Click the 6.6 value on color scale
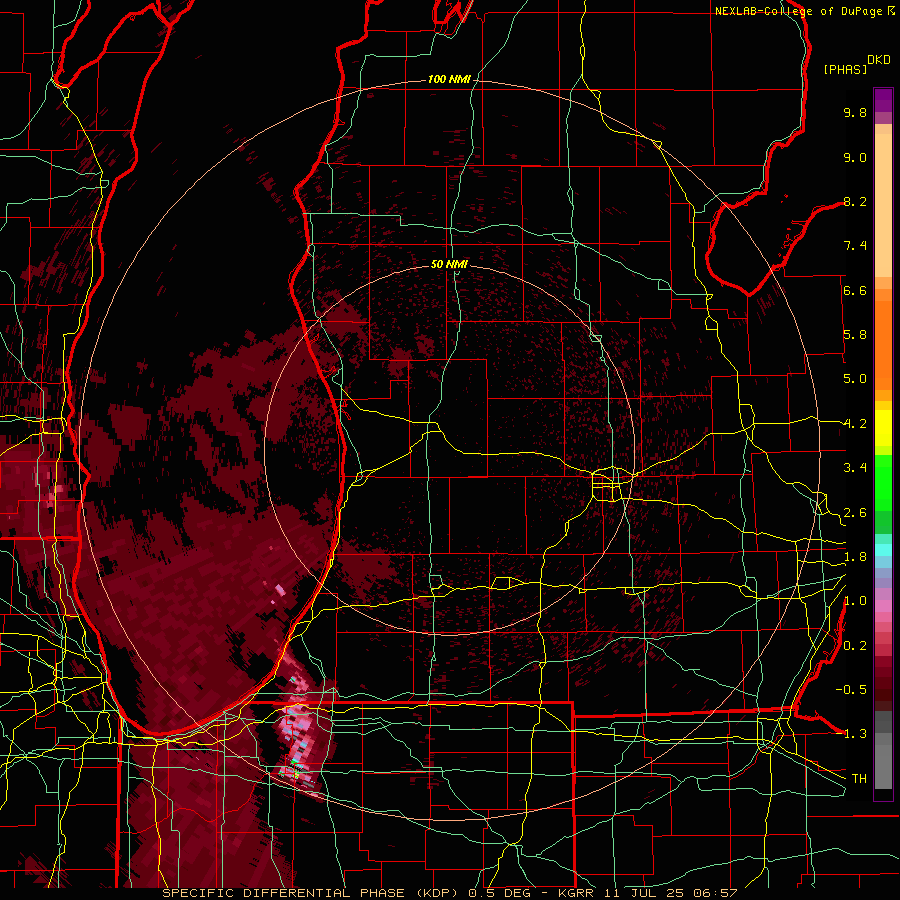 pyautogui.click(x=855, y=290)
